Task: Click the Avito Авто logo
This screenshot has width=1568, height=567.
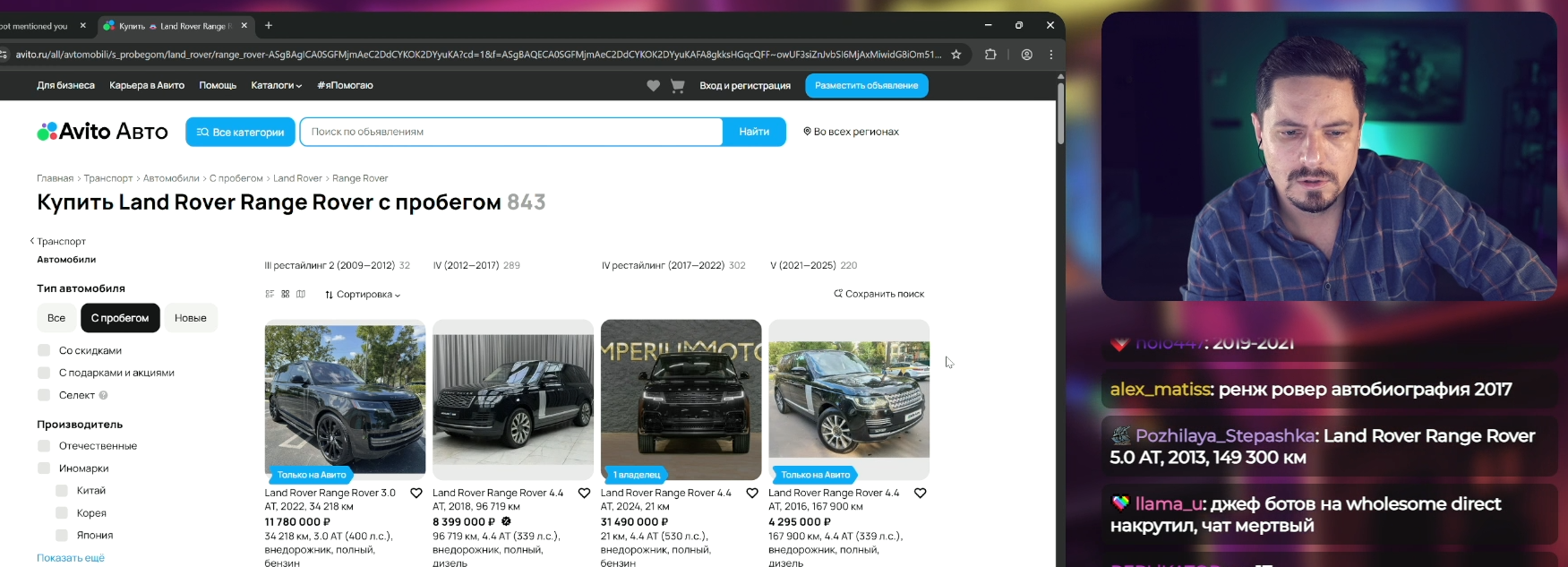Action: click(102, 132)
